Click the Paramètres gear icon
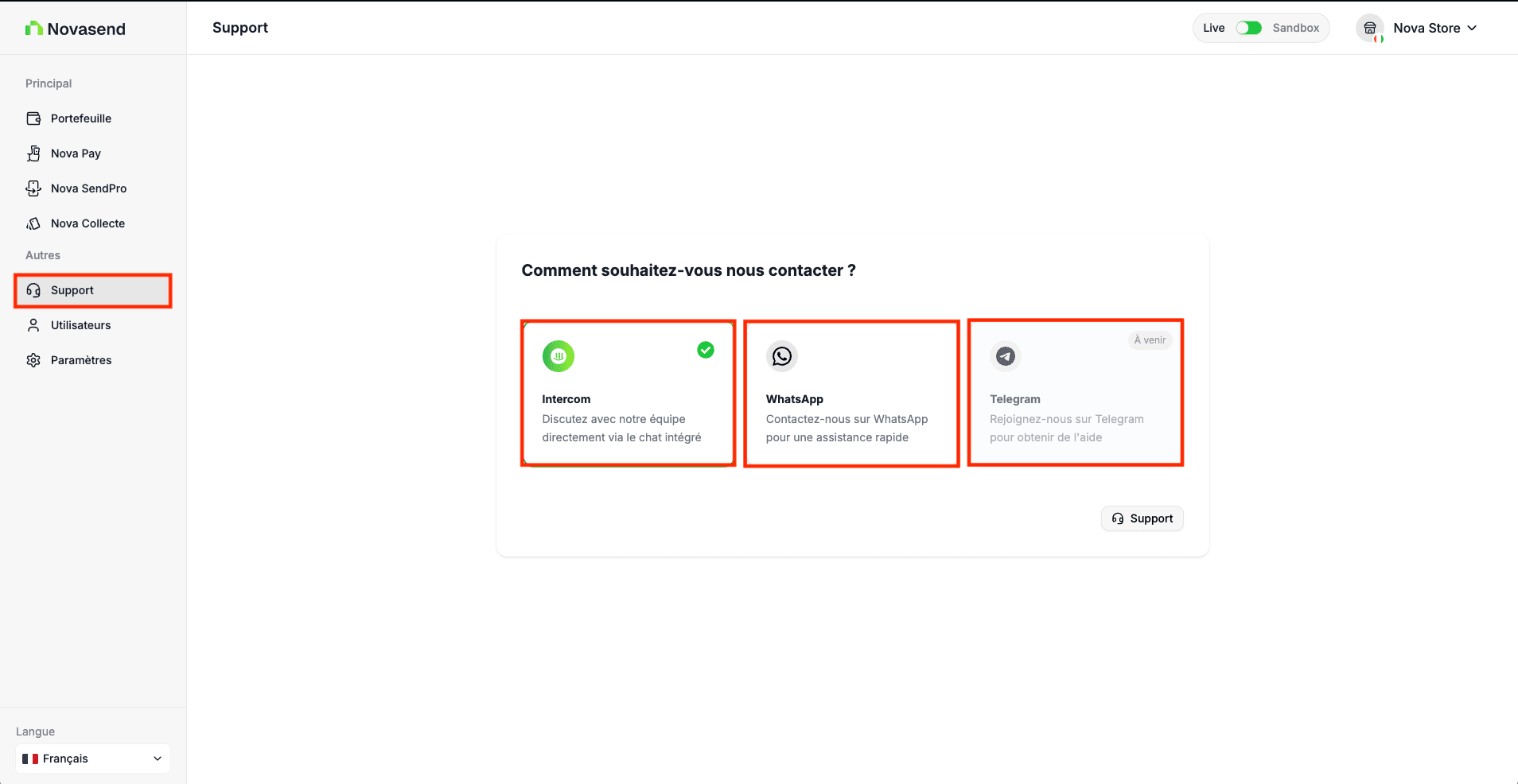 coord(33,360)
